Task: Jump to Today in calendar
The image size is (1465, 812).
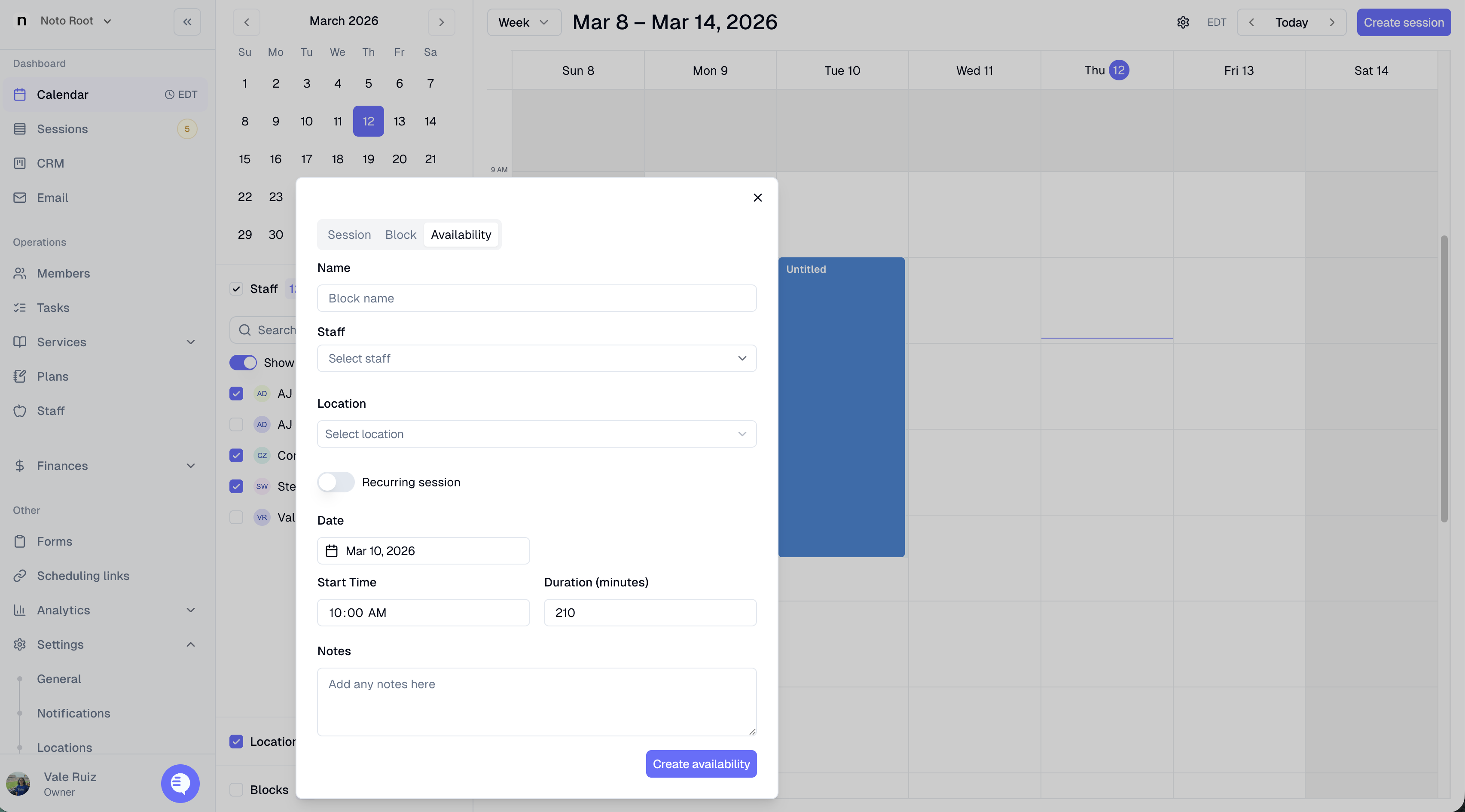Action: coord(1291,22)
